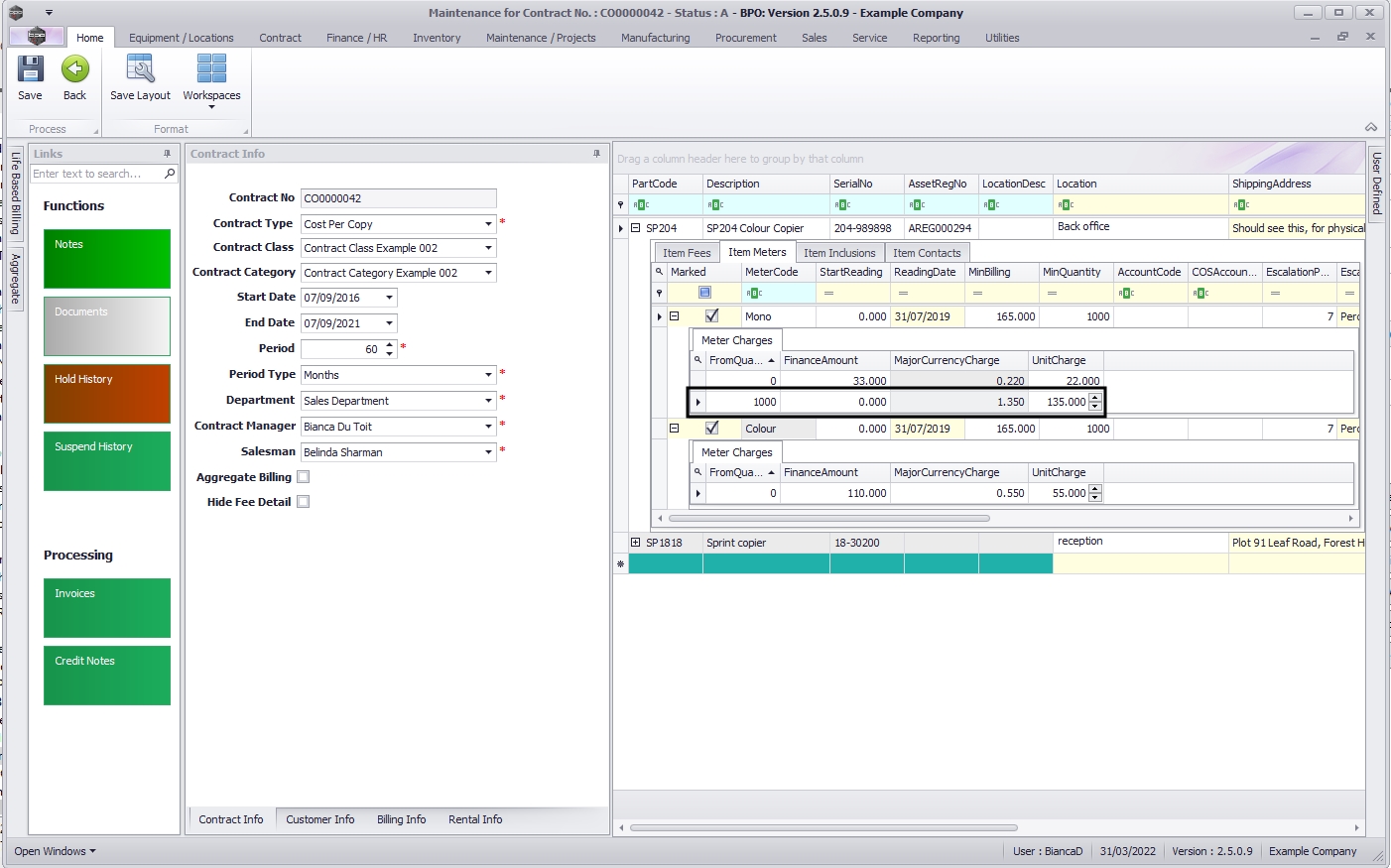Open the Inventory ribbon tab
The image size is (1391, 868).
[437, 38]
